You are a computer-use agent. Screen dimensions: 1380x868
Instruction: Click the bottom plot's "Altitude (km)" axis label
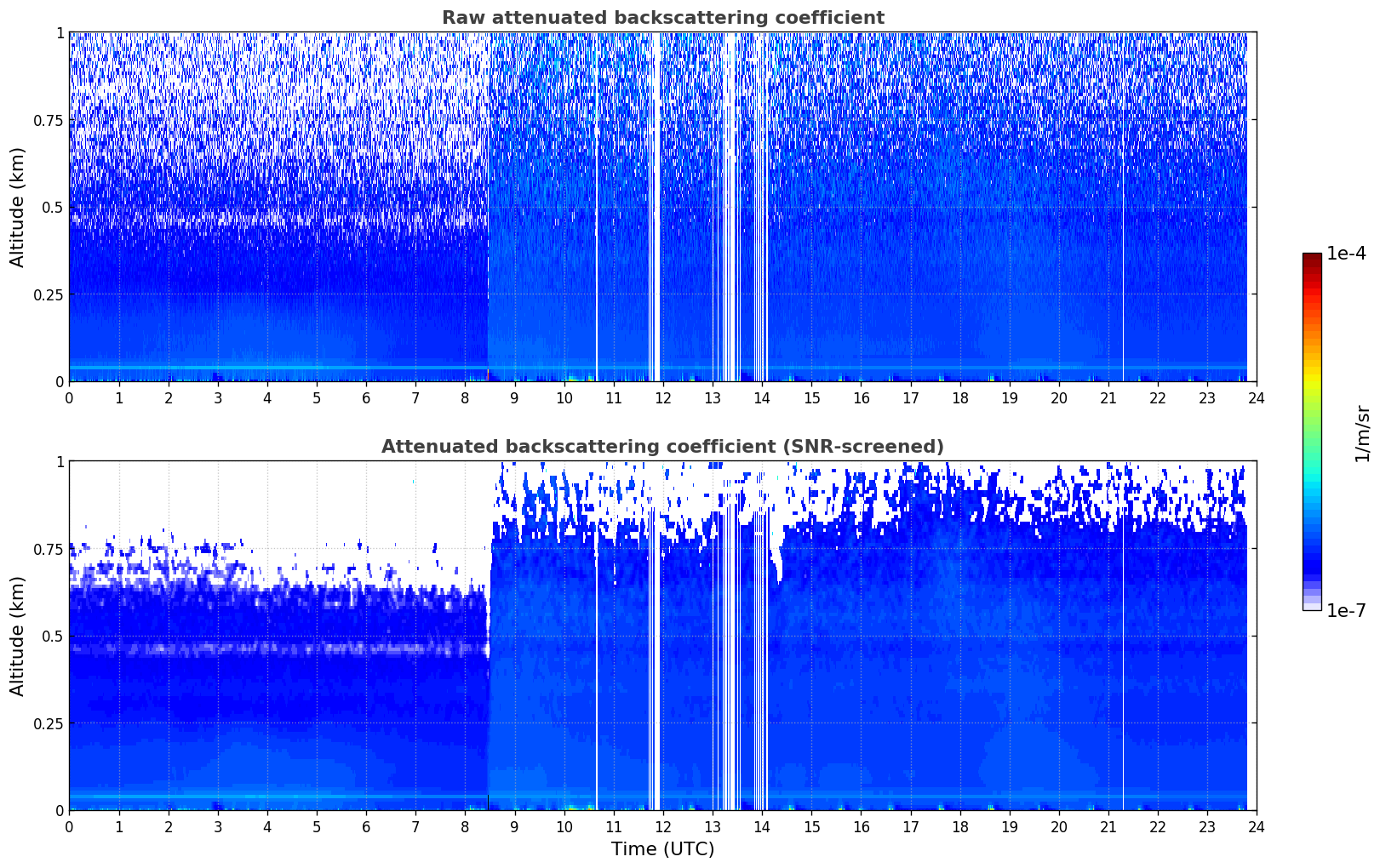18,636
